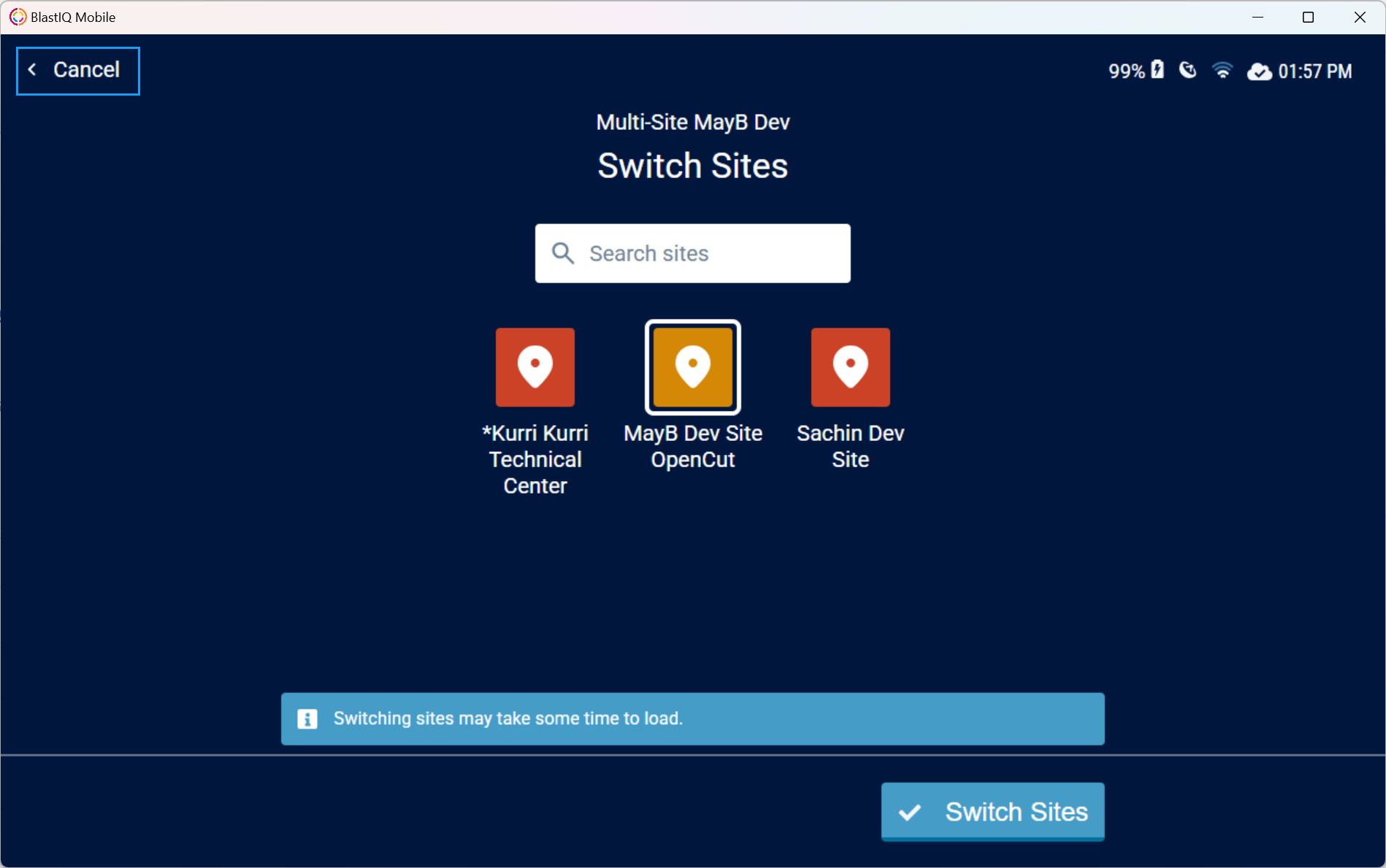
Task: Select the MayB Dev Site OpenCut icon
Action: [692, 366]
